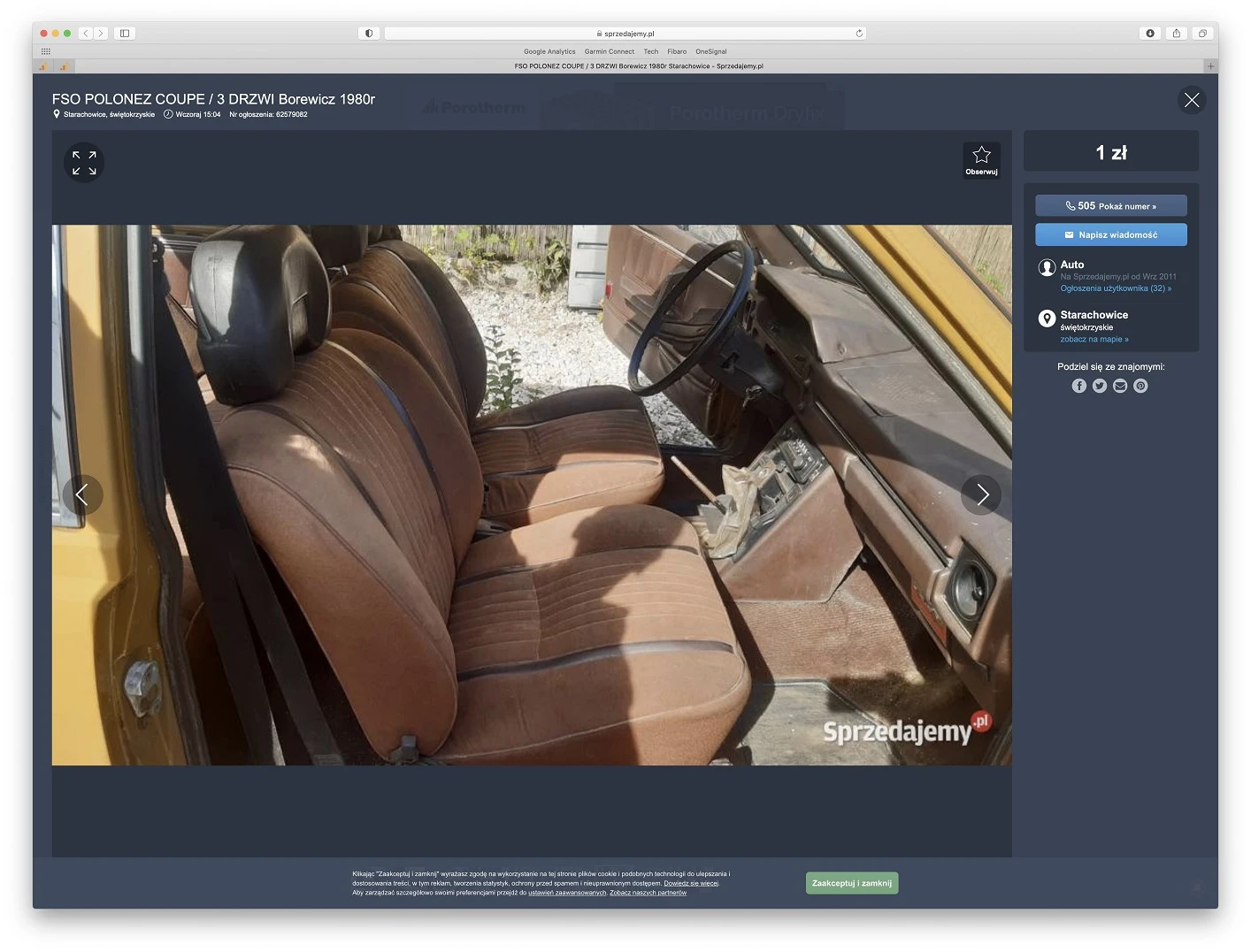
Task: Accept cookies with Zaakceptuj i zamknij
Action: pyautogui.click(x=852, y=883)
